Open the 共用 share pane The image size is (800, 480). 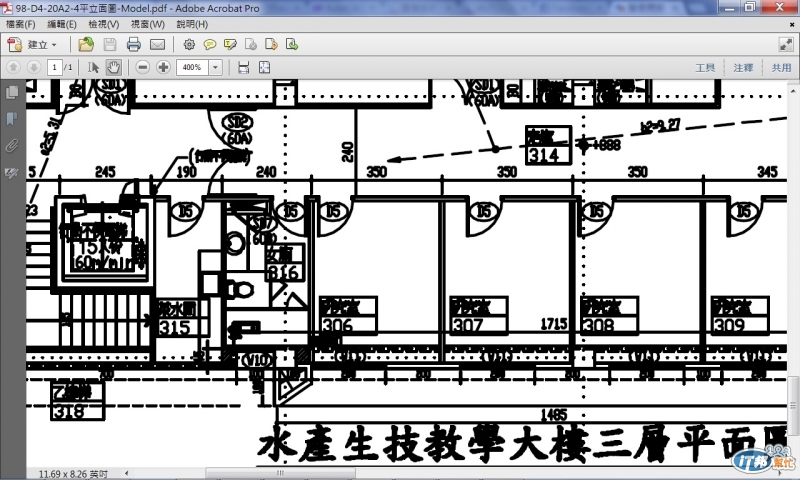point(781,68)
